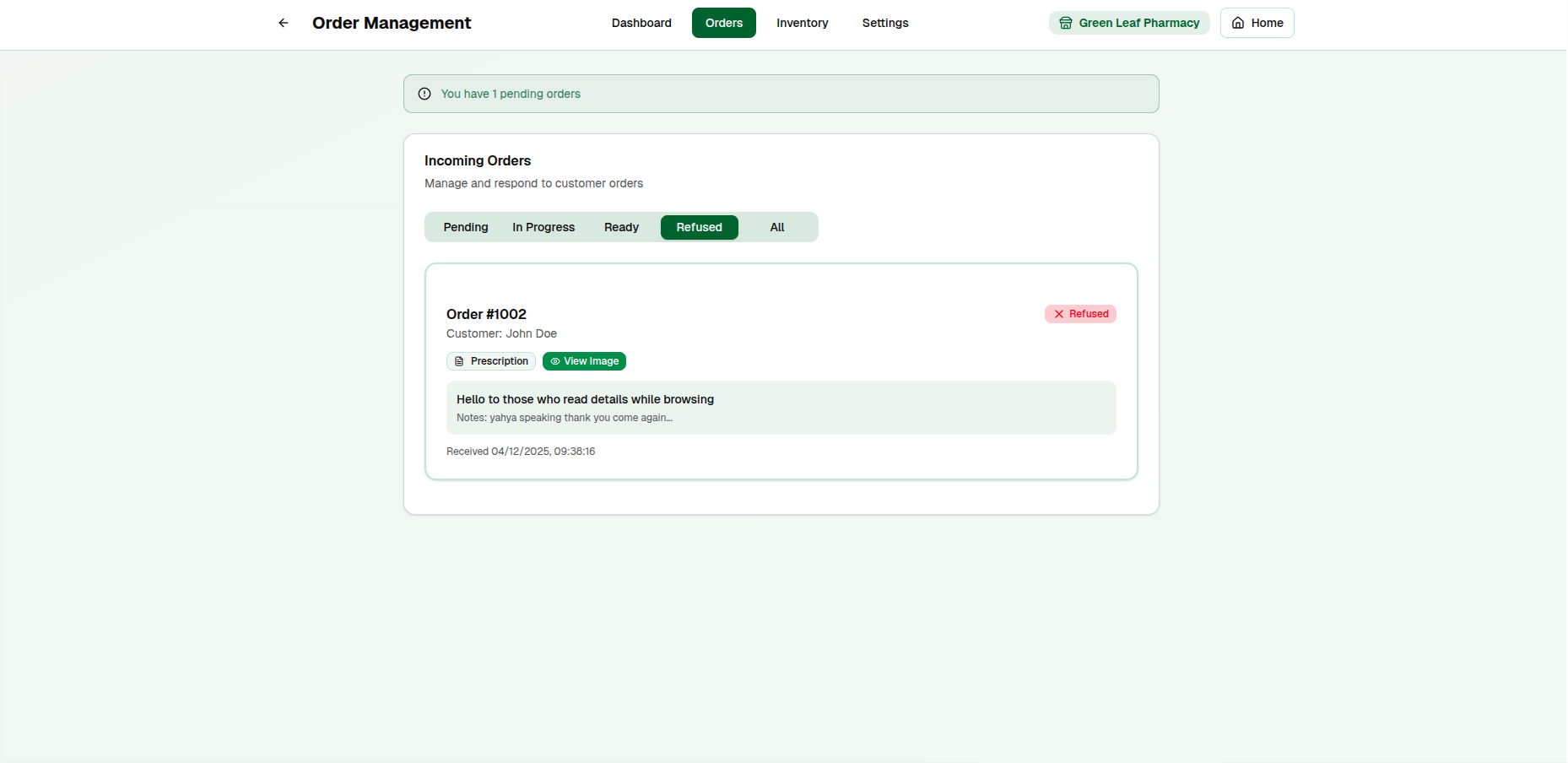Show In Progress orders tab
This screenshot has height=763, width=1568.
543,227
